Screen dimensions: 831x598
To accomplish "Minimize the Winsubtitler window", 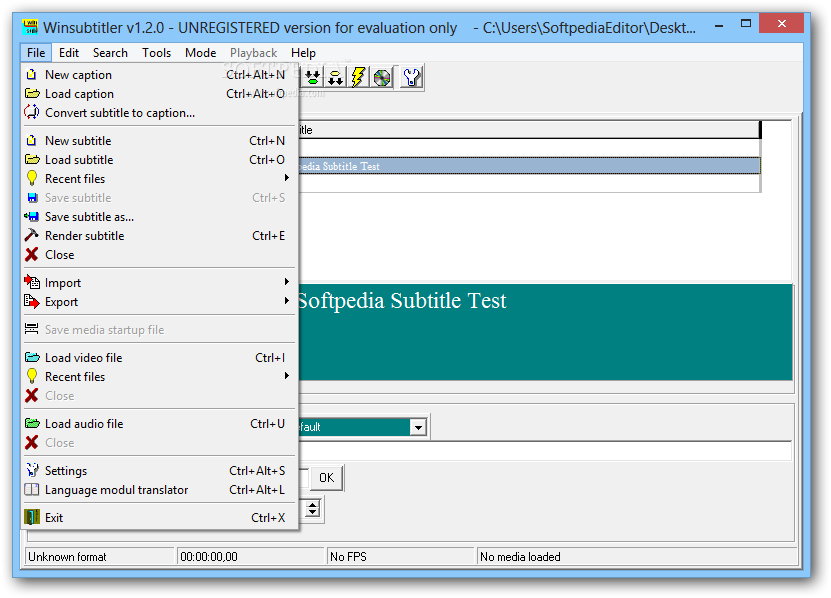I will [x=719, y=25].
